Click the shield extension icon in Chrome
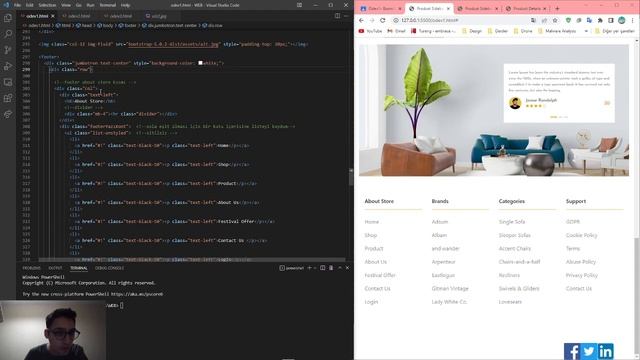This screenshot has height=360, width=640. coord(568,20)
